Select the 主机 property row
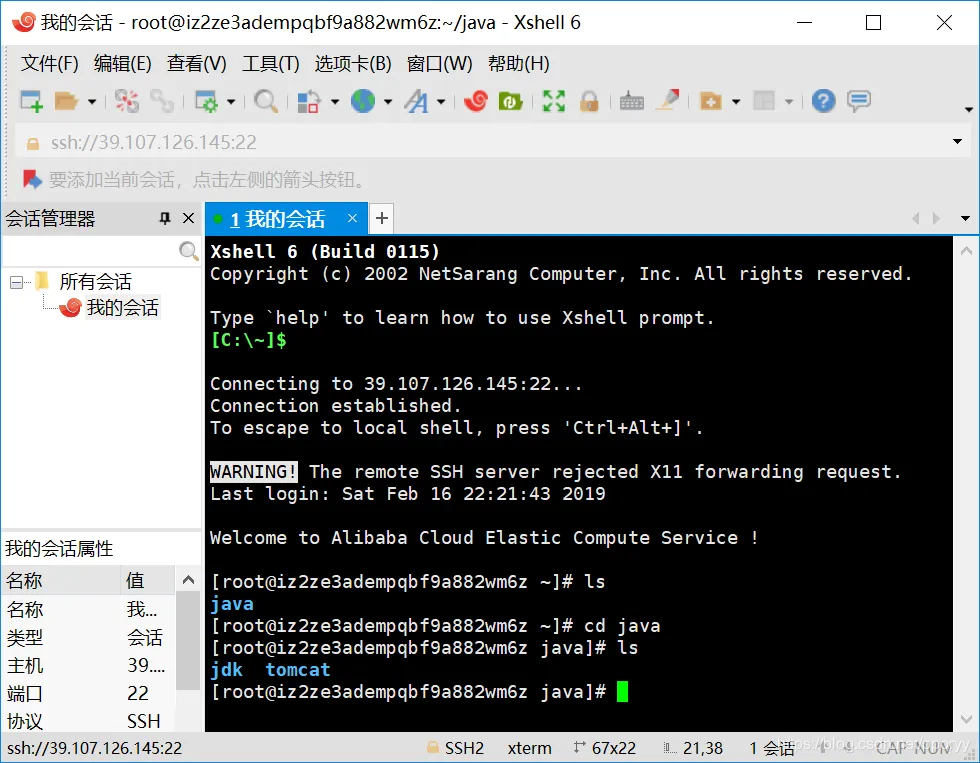980x763 pixels. (x=89, y=666)
